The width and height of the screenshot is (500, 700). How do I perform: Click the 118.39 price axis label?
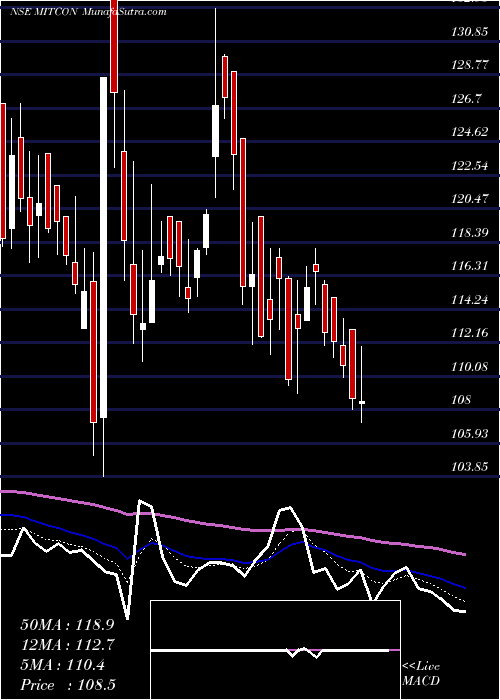(x=469, y=233)
